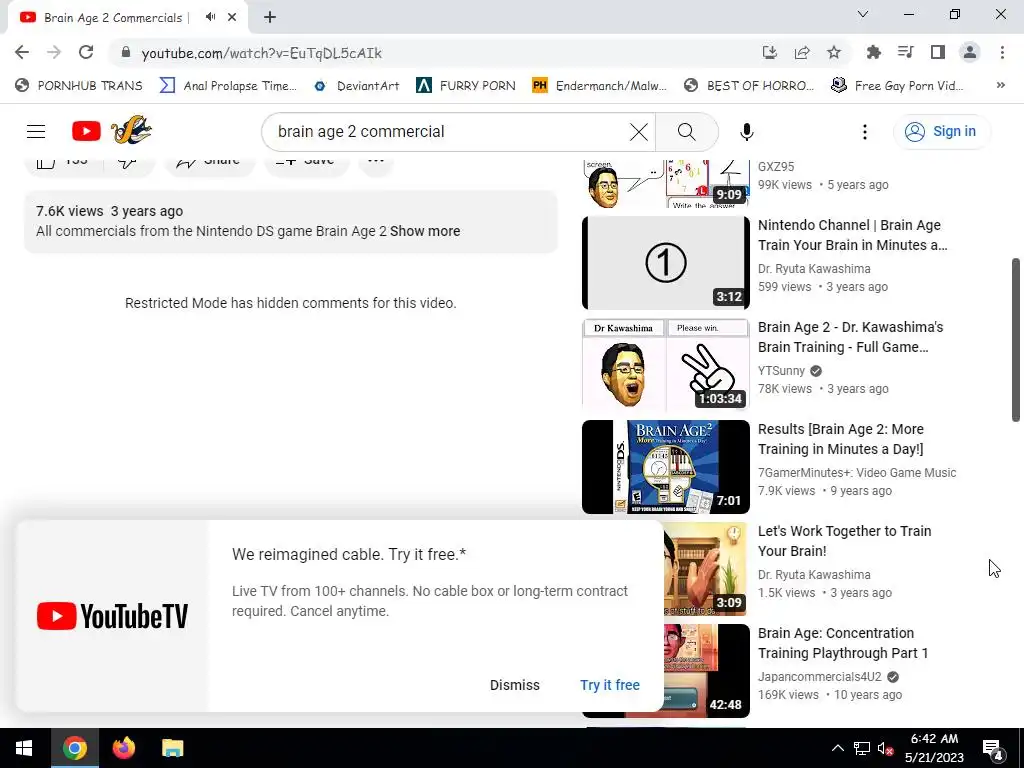
Task: Bookmark this page with the star icon
Action: click(834, 53)
